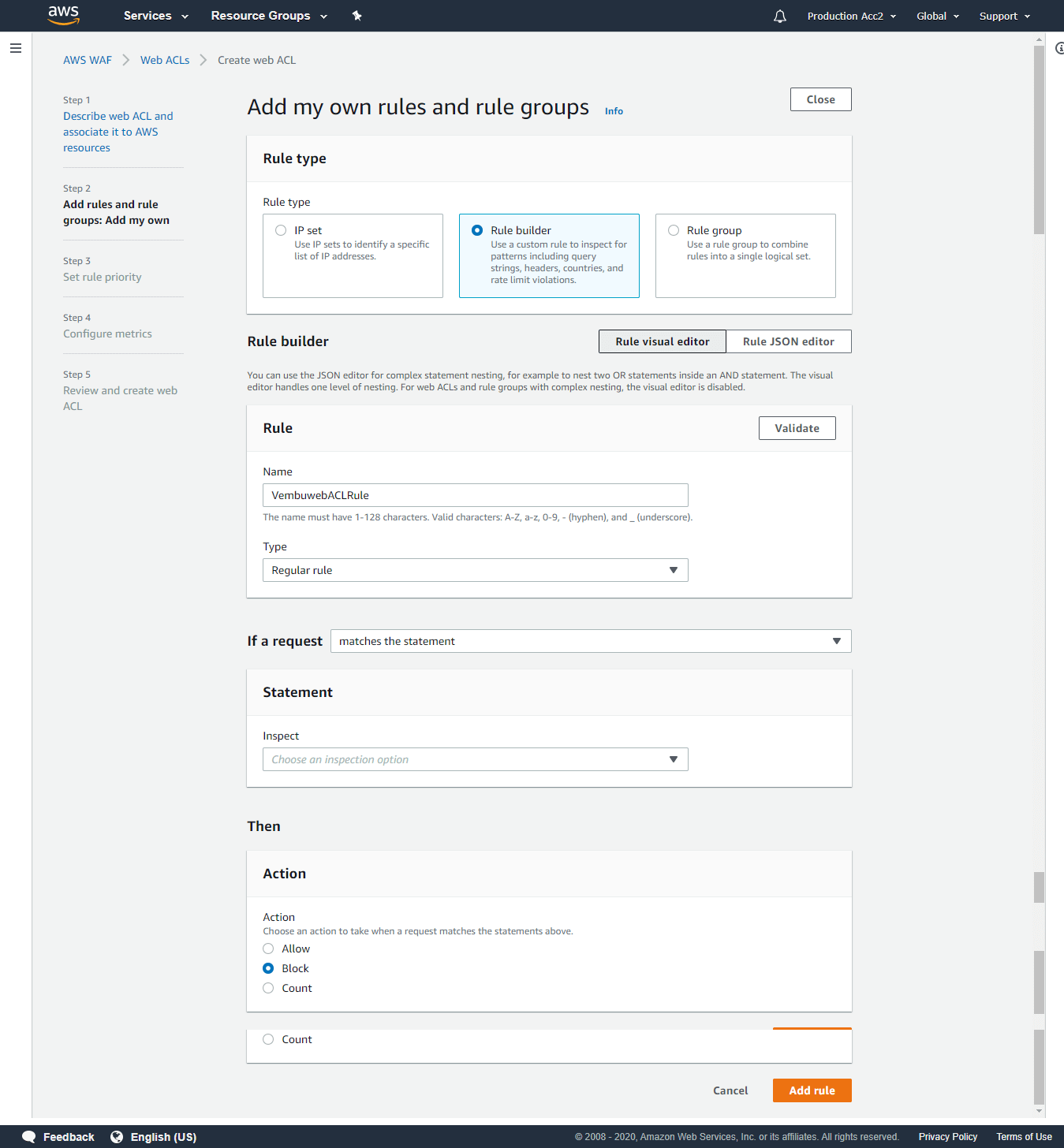Open the hamburger navigation menu
Screen dimensions: 1064x1148
point(16,48)
